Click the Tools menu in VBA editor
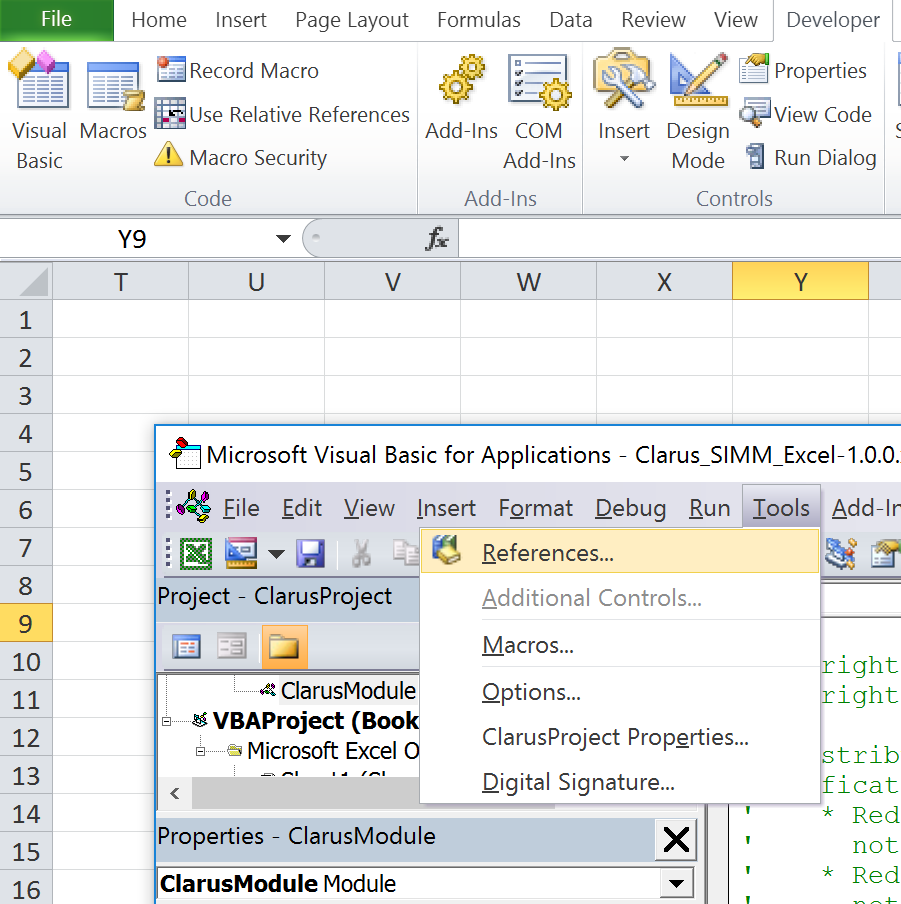 (x=781, y=507)
